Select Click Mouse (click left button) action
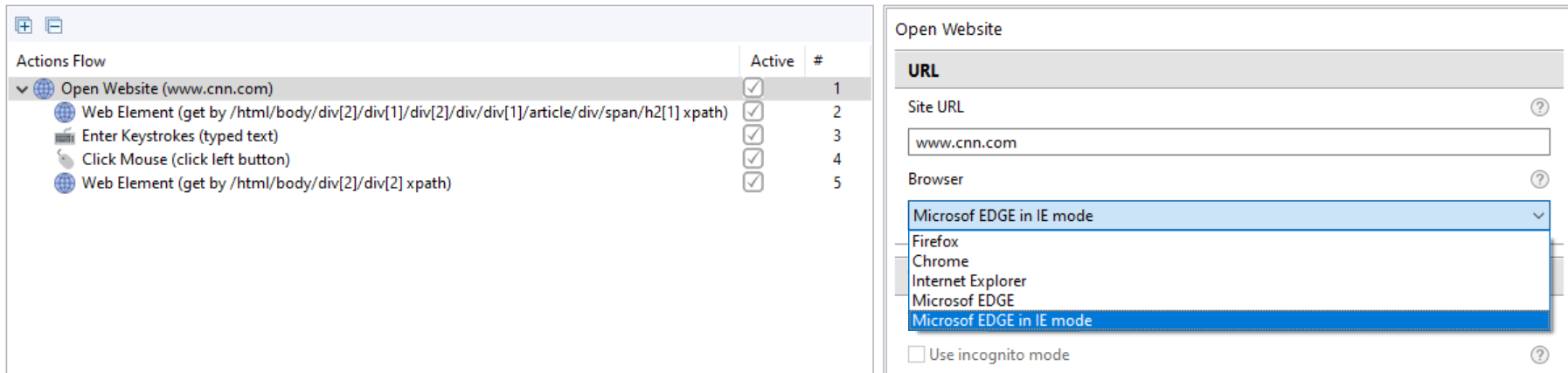This screenshot has height=373, width=1568. pyautogui.click(x=185, y=159)
